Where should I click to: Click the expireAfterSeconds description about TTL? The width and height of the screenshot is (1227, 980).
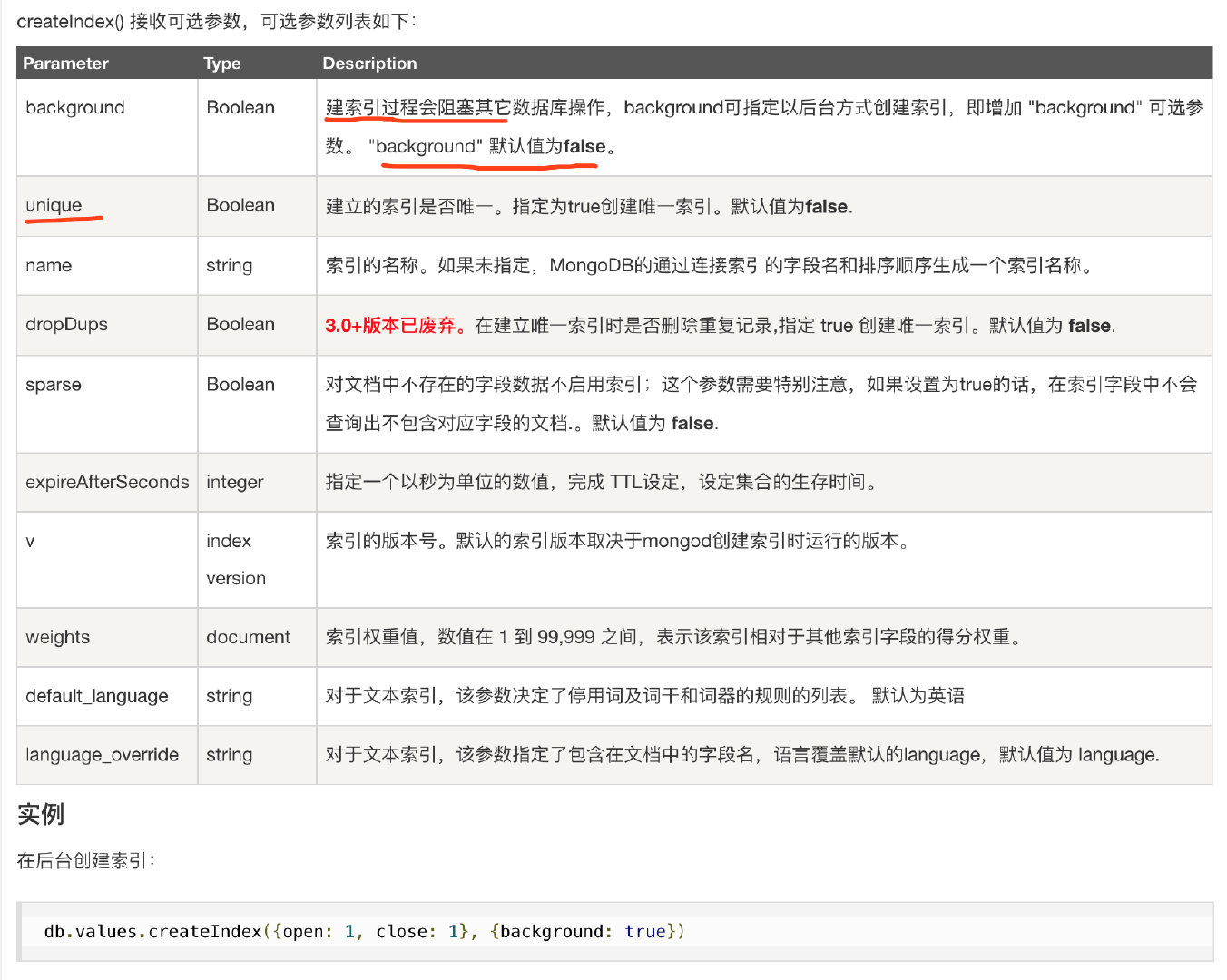point(603,482)
